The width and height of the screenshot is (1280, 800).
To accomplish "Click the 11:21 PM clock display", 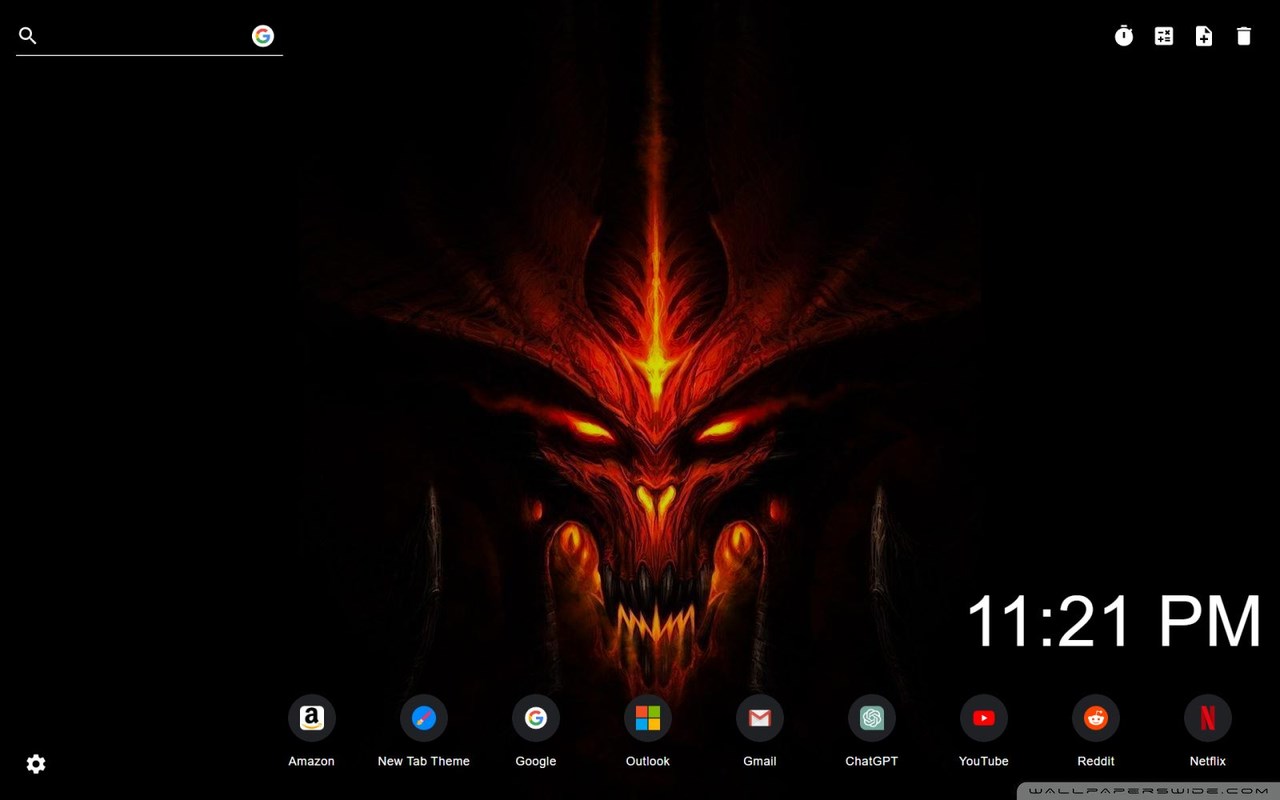I will pyautogui.click(x=1114, y=621).
